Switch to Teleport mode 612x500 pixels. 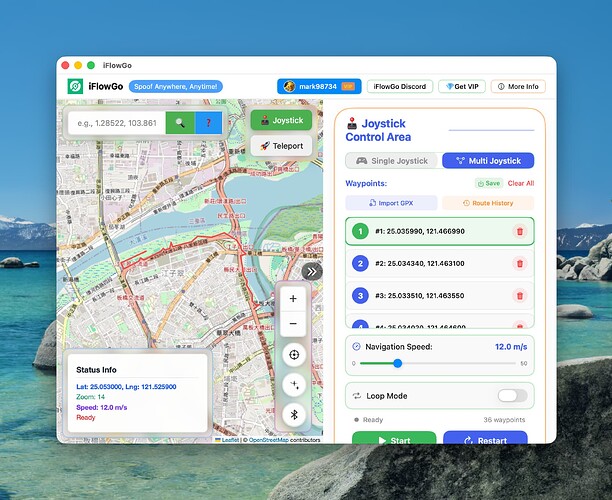point(281,146)
